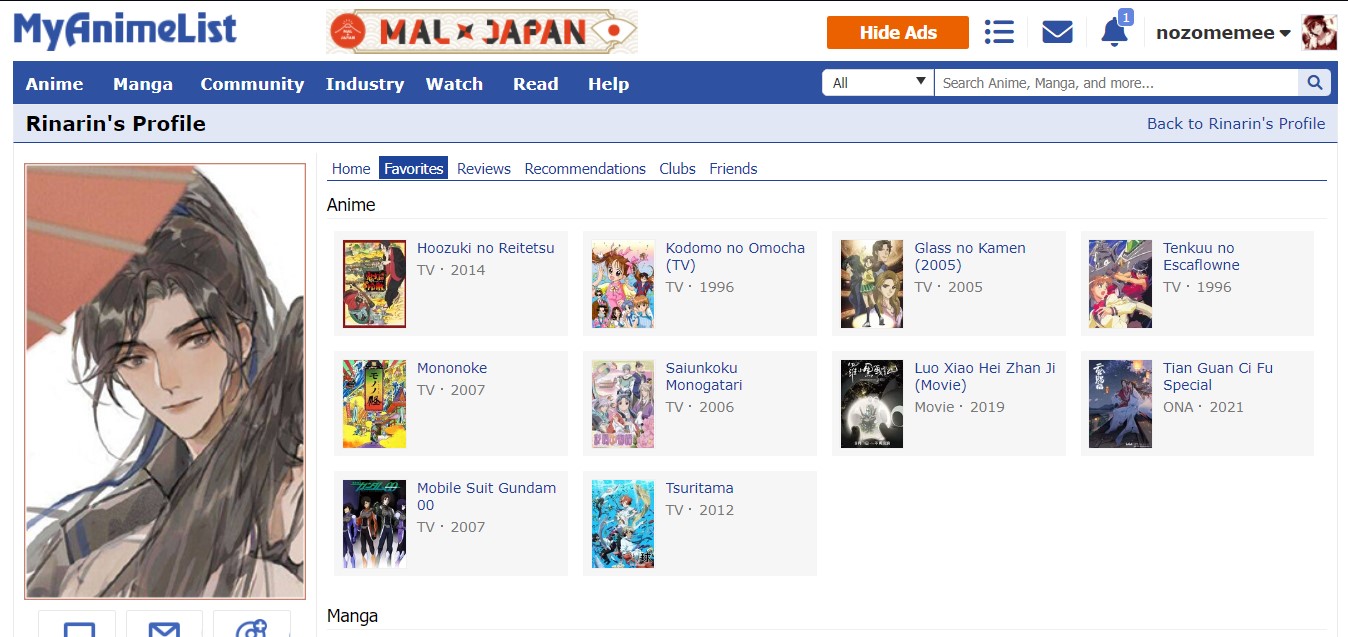Switch to the Home profile tab
Viewport: 1348px width, 637px height.
pos(351,169)
